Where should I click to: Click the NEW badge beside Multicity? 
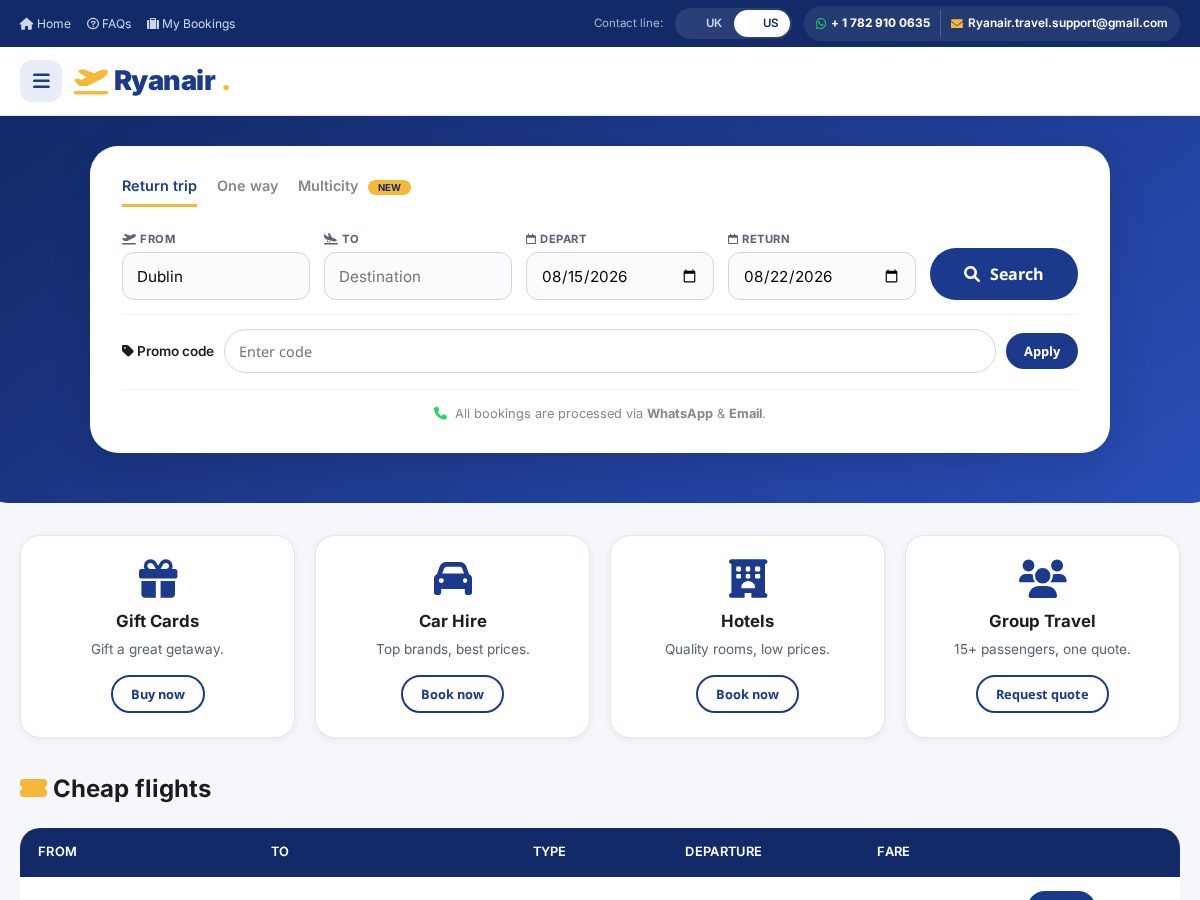click(389, 187)
